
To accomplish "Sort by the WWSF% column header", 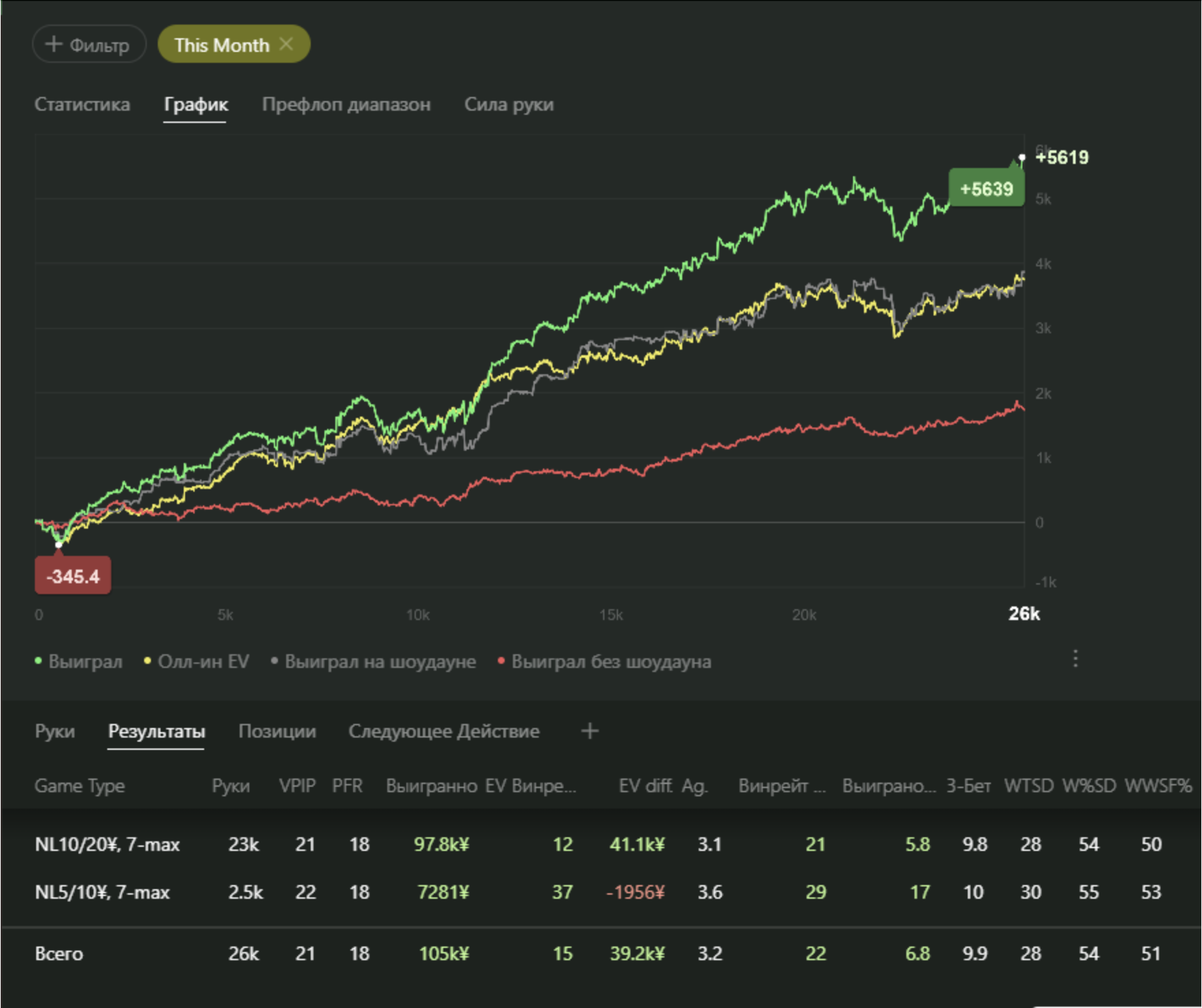I will pyautogui.click(x=1158, y=786).
